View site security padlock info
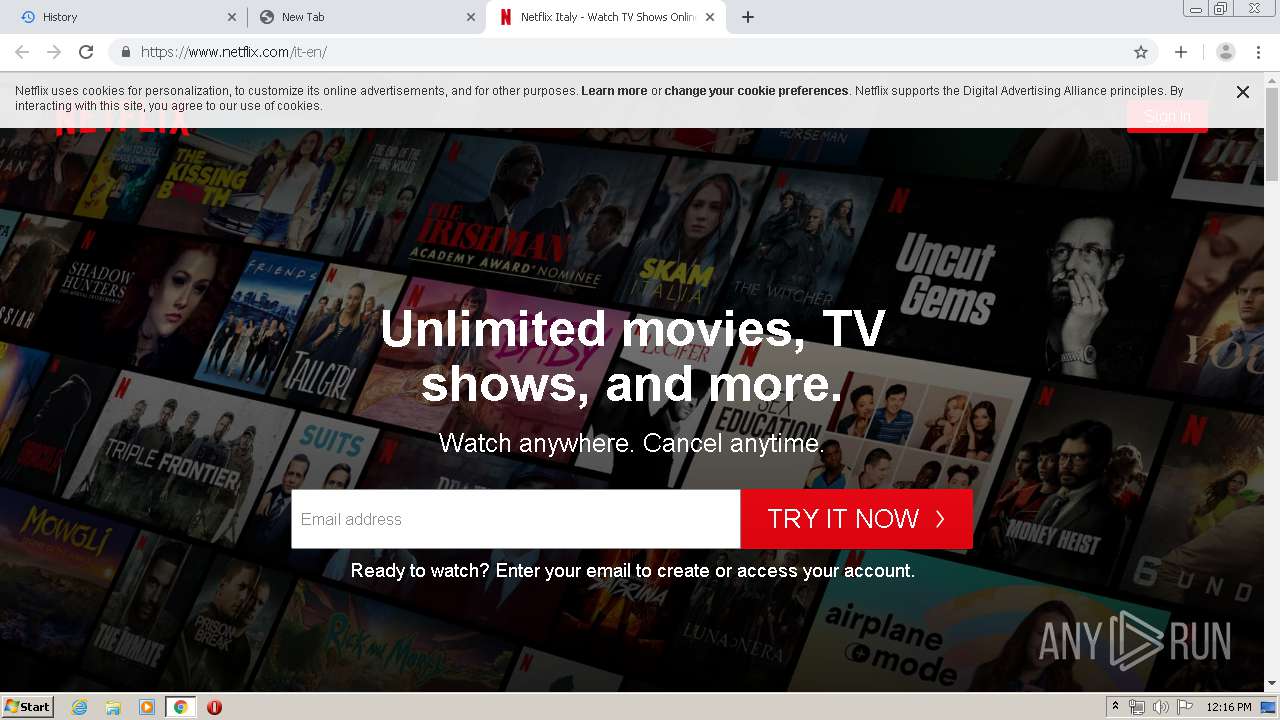Viewport: 1280px width, 720px height. coord(126,52)
